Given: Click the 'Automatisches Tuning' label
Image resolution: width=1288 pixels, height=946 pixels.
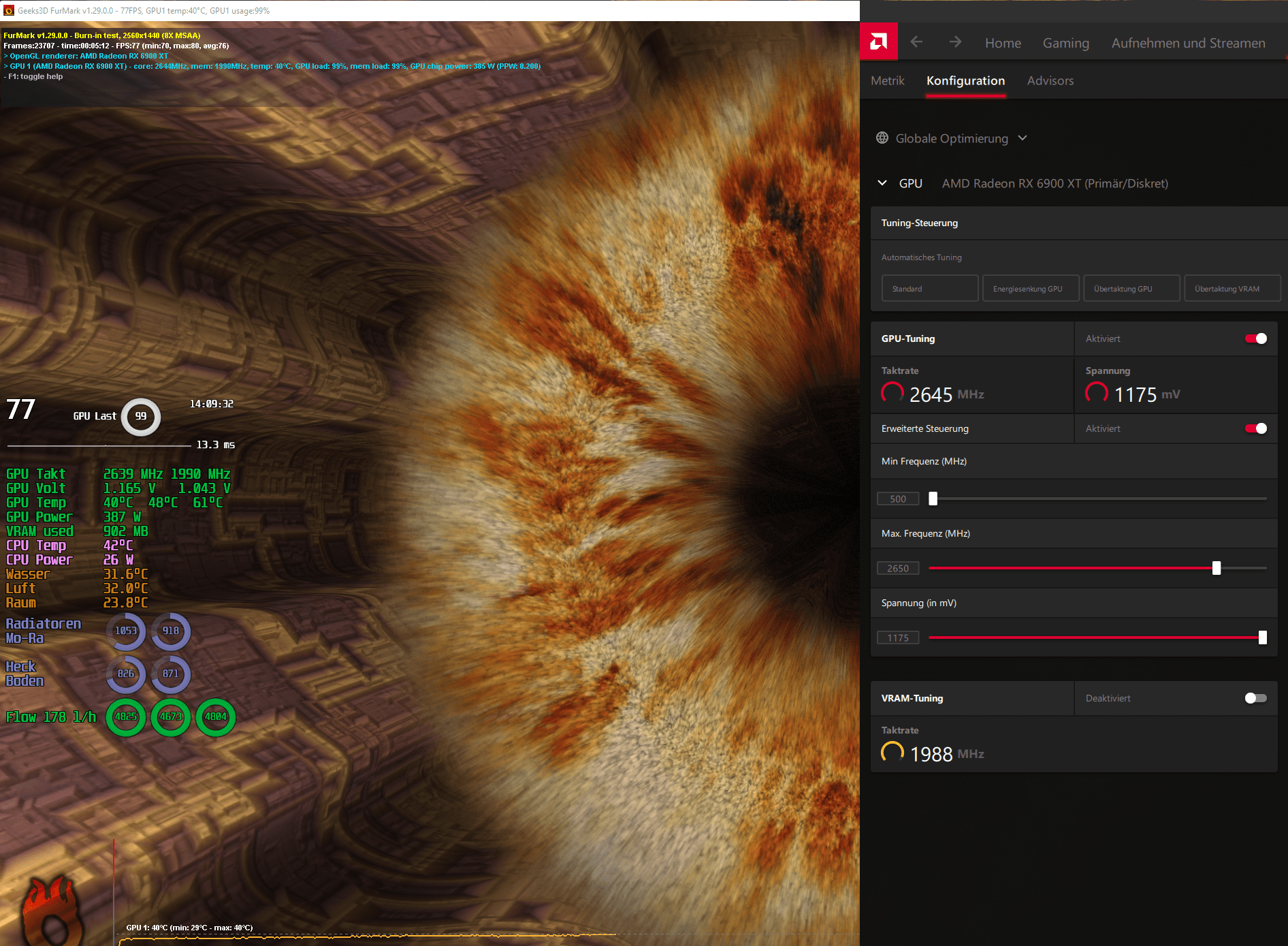Looking at the screenshot, I should pos(922,257).
